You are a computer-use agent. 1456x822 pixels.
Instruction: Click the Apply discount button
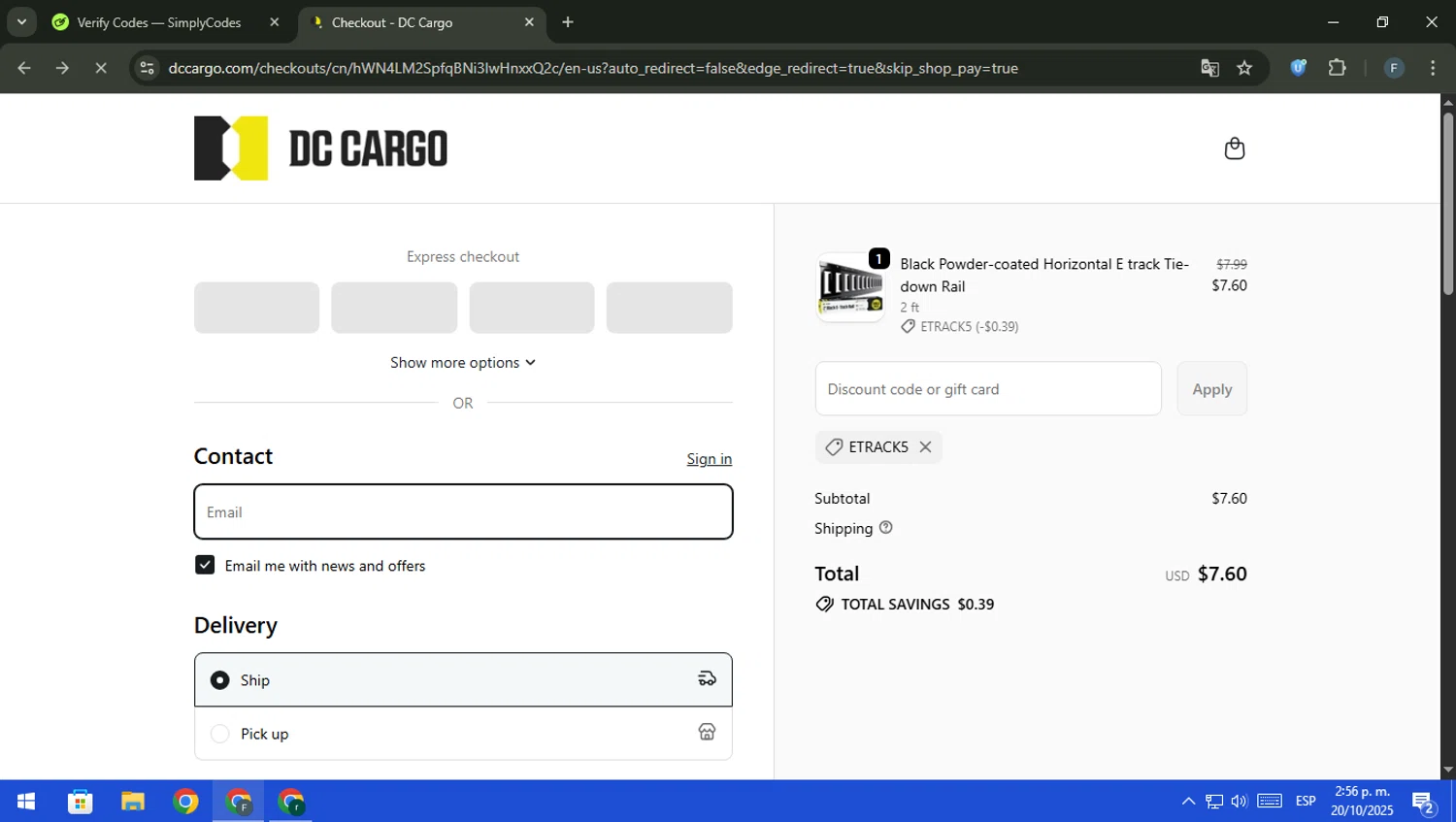point(1211,389)
